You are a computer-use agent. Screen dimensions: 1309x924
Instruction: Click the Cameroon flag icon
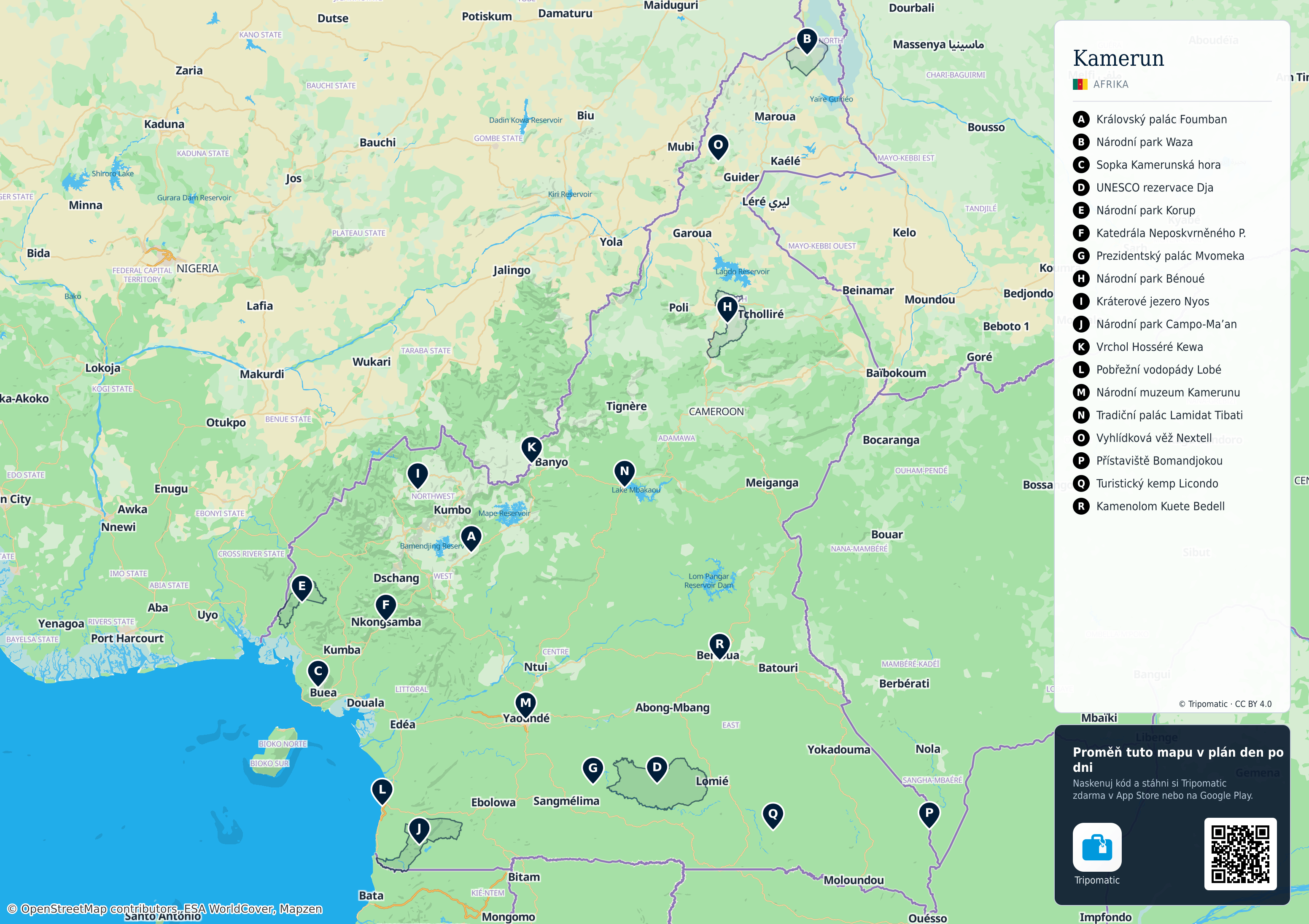pyautogui.click(x=1080, y=84)
